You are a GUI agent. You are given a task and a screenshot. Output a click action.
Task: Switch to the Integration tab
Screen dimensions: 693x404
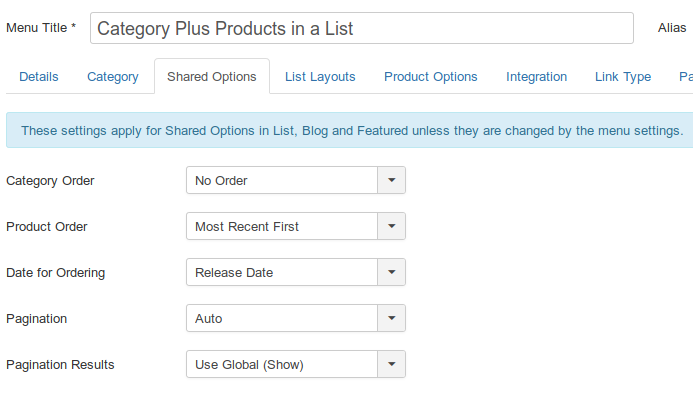click(536, 77)
